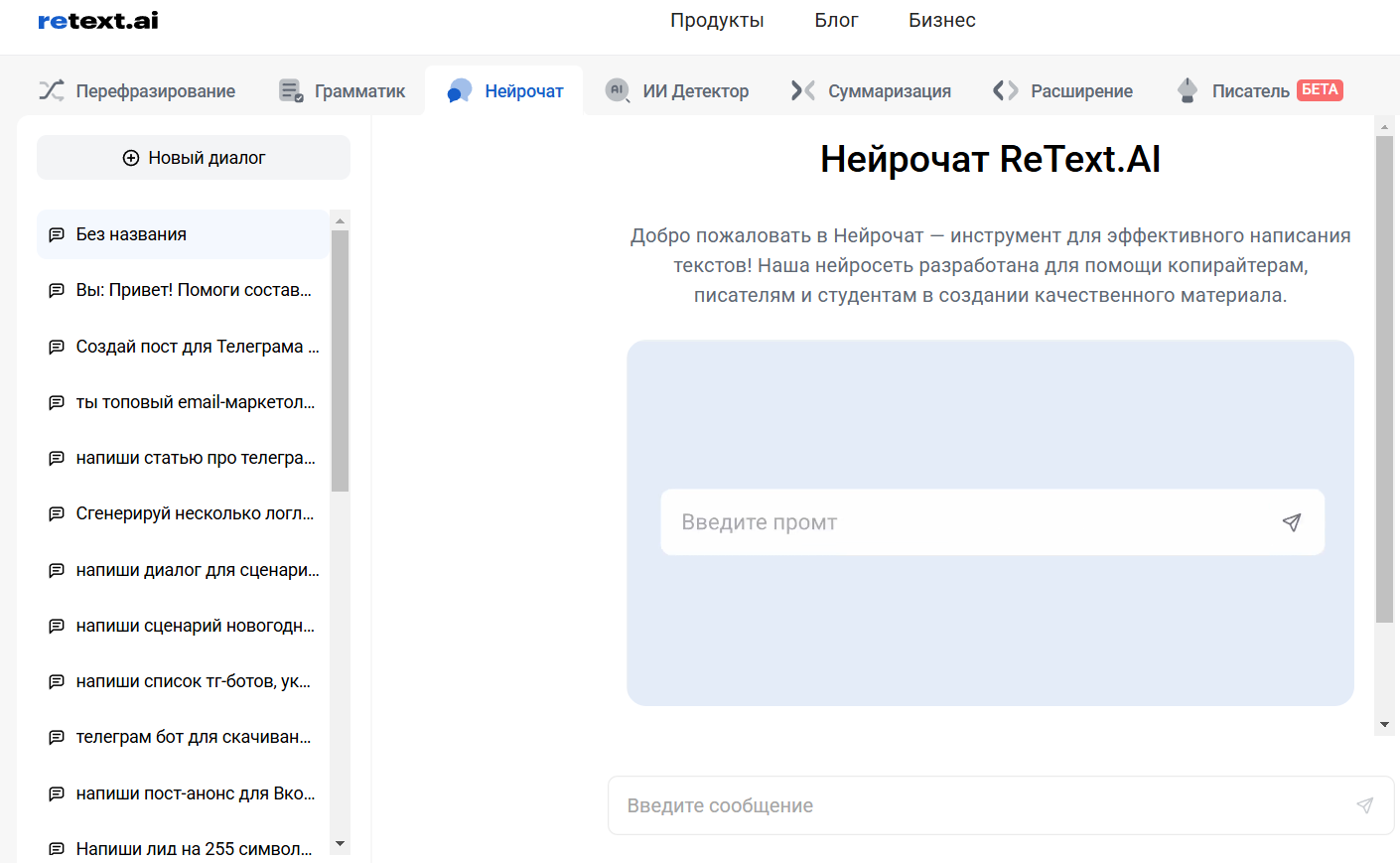This screenshot has height=863, width=1400.
Task: Click the send icon in the prompt box
Action: tap(1291, 522)
